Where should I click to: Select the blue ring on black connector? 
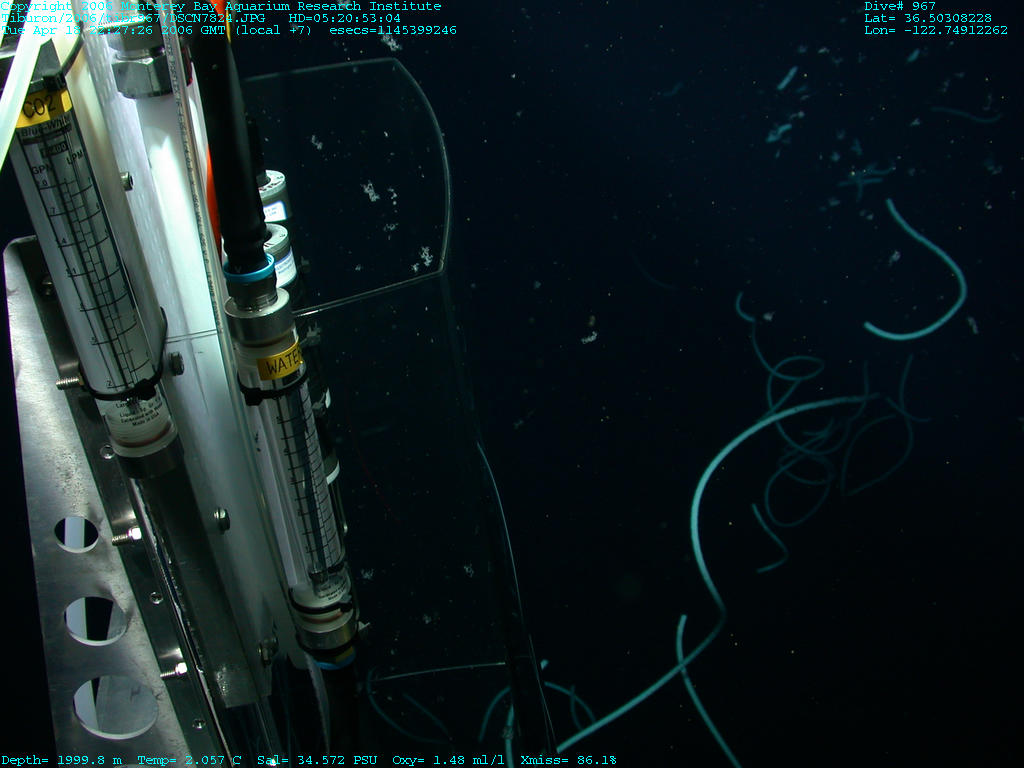click(247, 270)
